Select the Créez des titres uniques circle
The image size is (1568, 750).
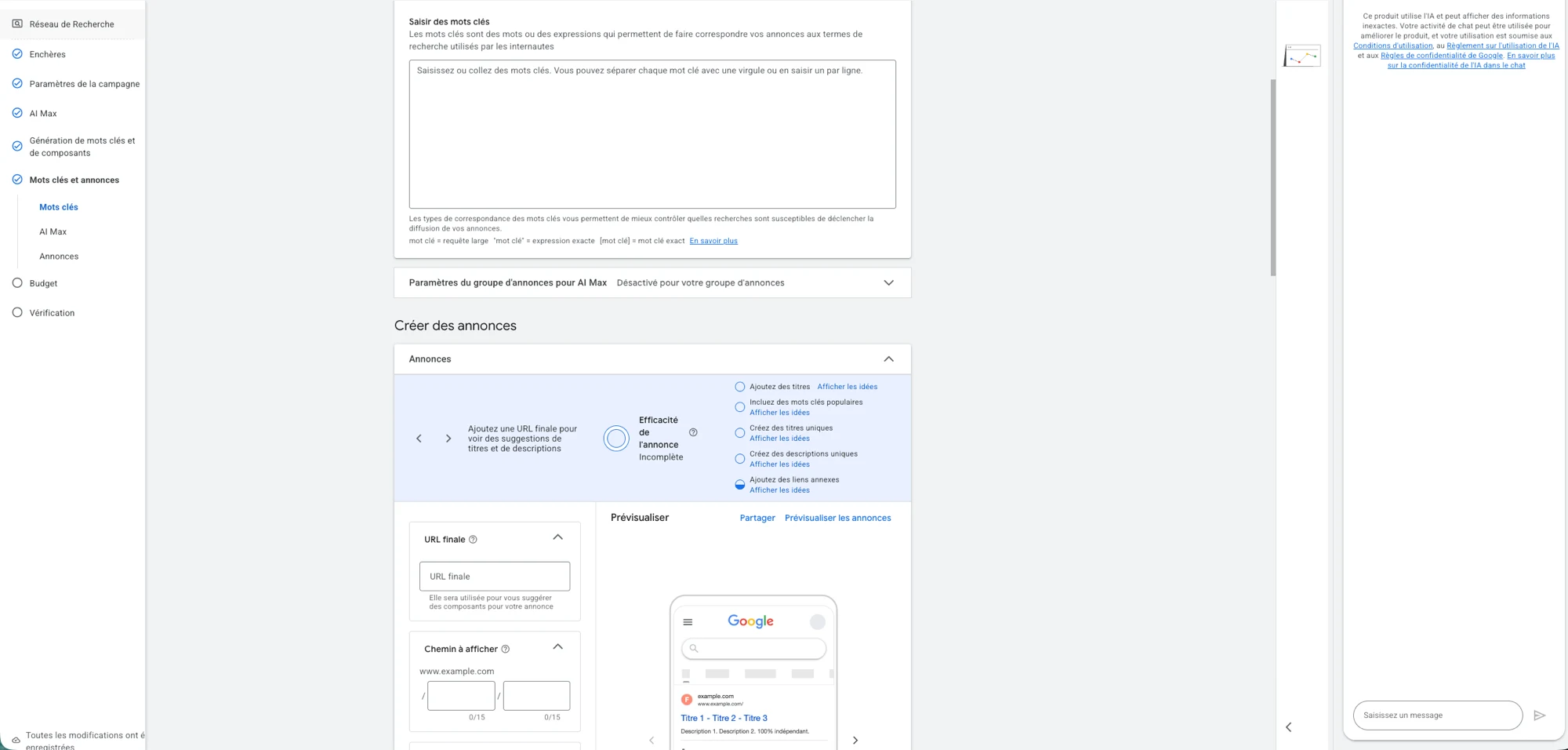(740, 433)
